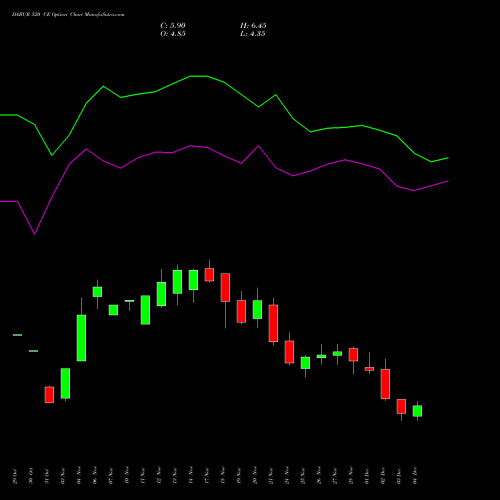The height and width of the screenshot is (500, 500).
Task: Click the open value 'O: 4.85'
Action: pos(173,34)
